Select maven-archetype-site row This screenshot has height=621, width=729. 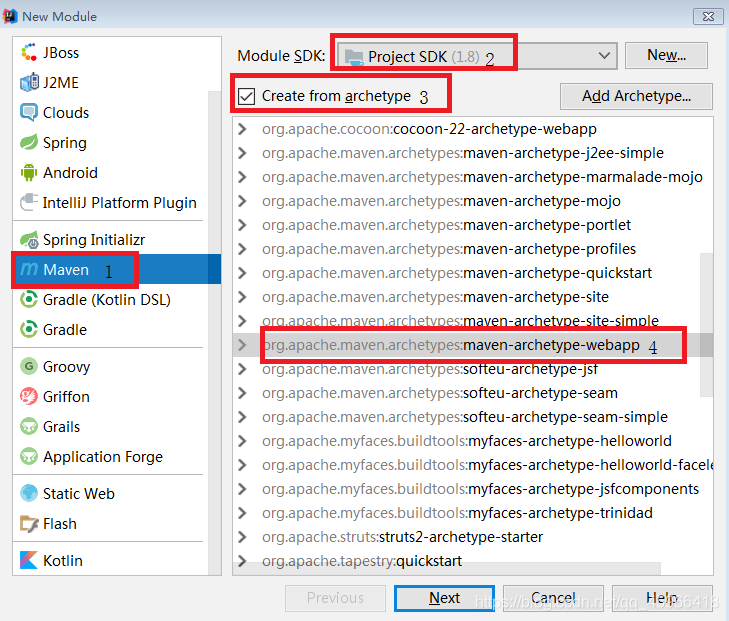coord(472,297)
